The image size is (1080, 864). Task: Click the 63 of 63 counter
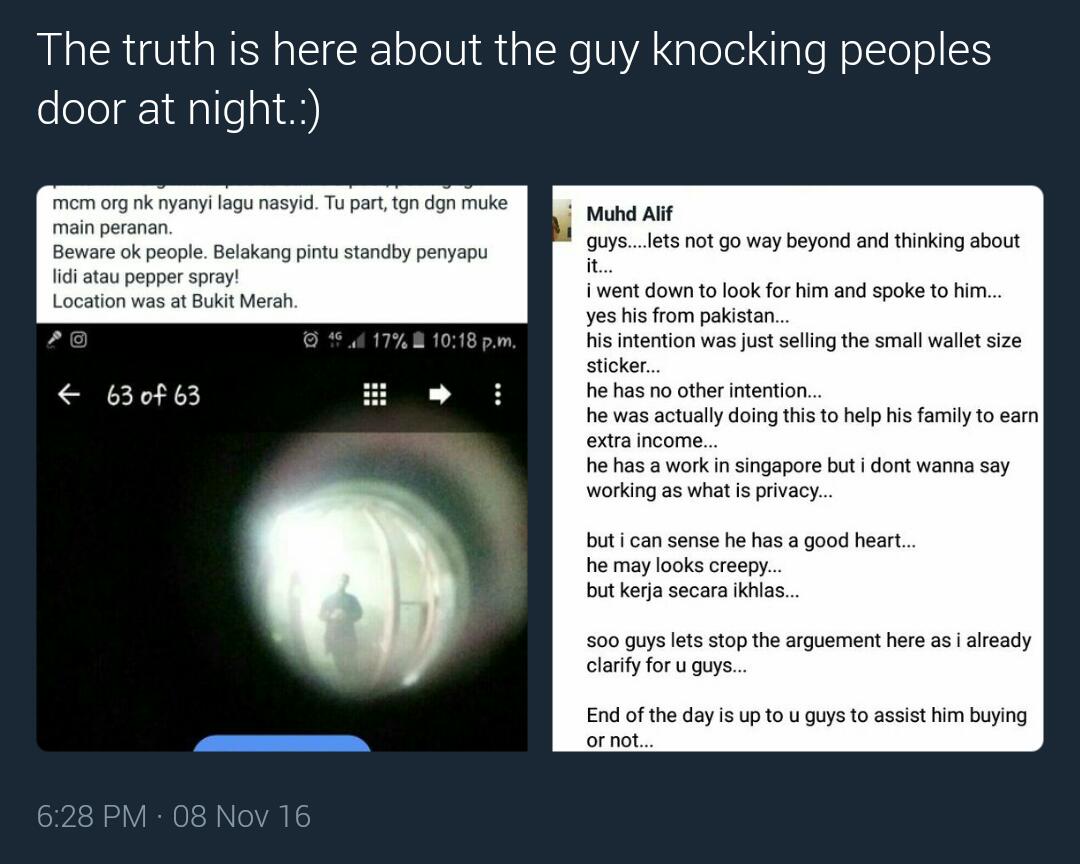tap(153, 395)
